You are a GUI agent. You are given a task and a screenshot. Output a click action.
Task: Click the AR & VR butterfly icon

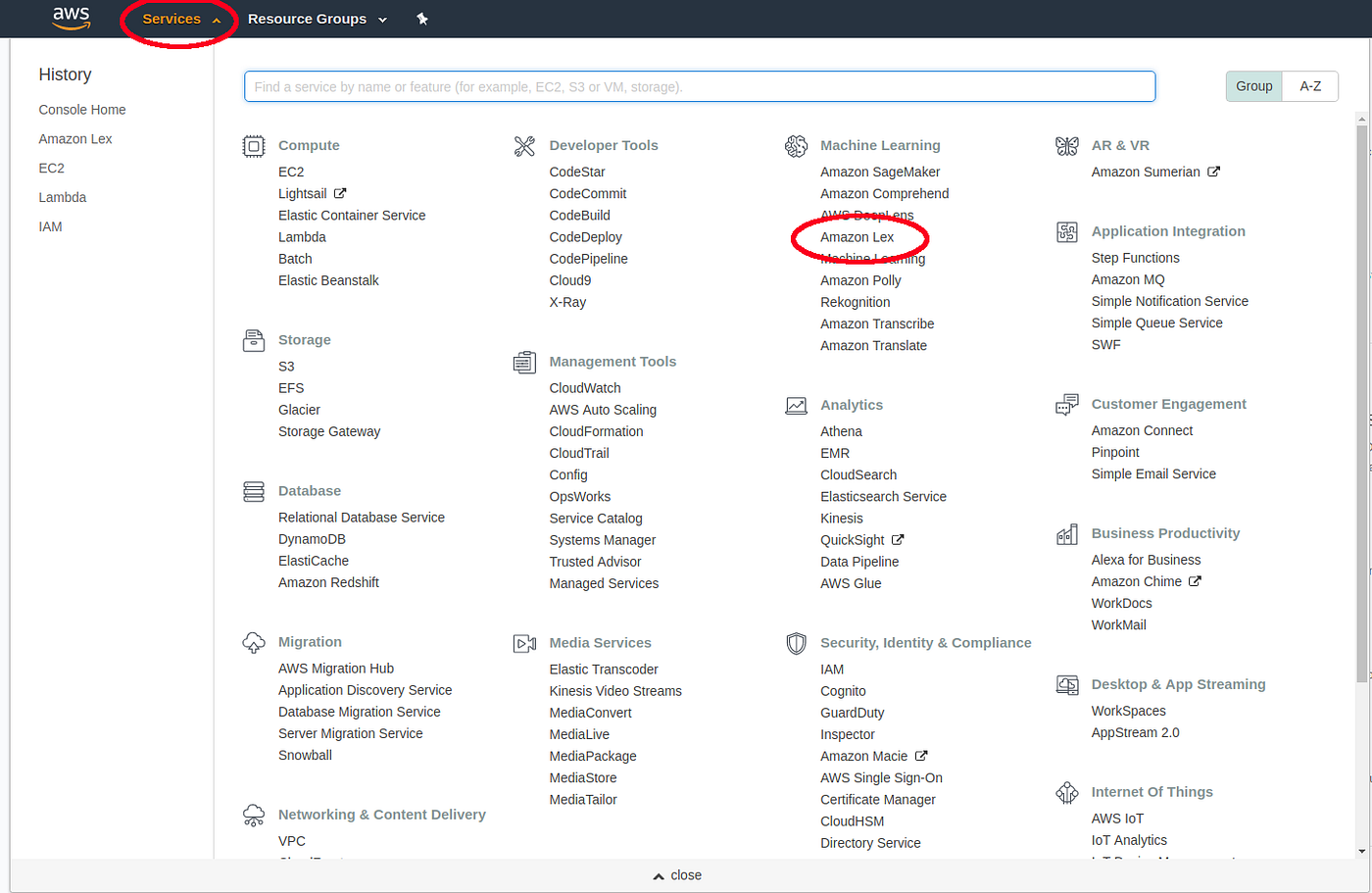click(1067, 146)
